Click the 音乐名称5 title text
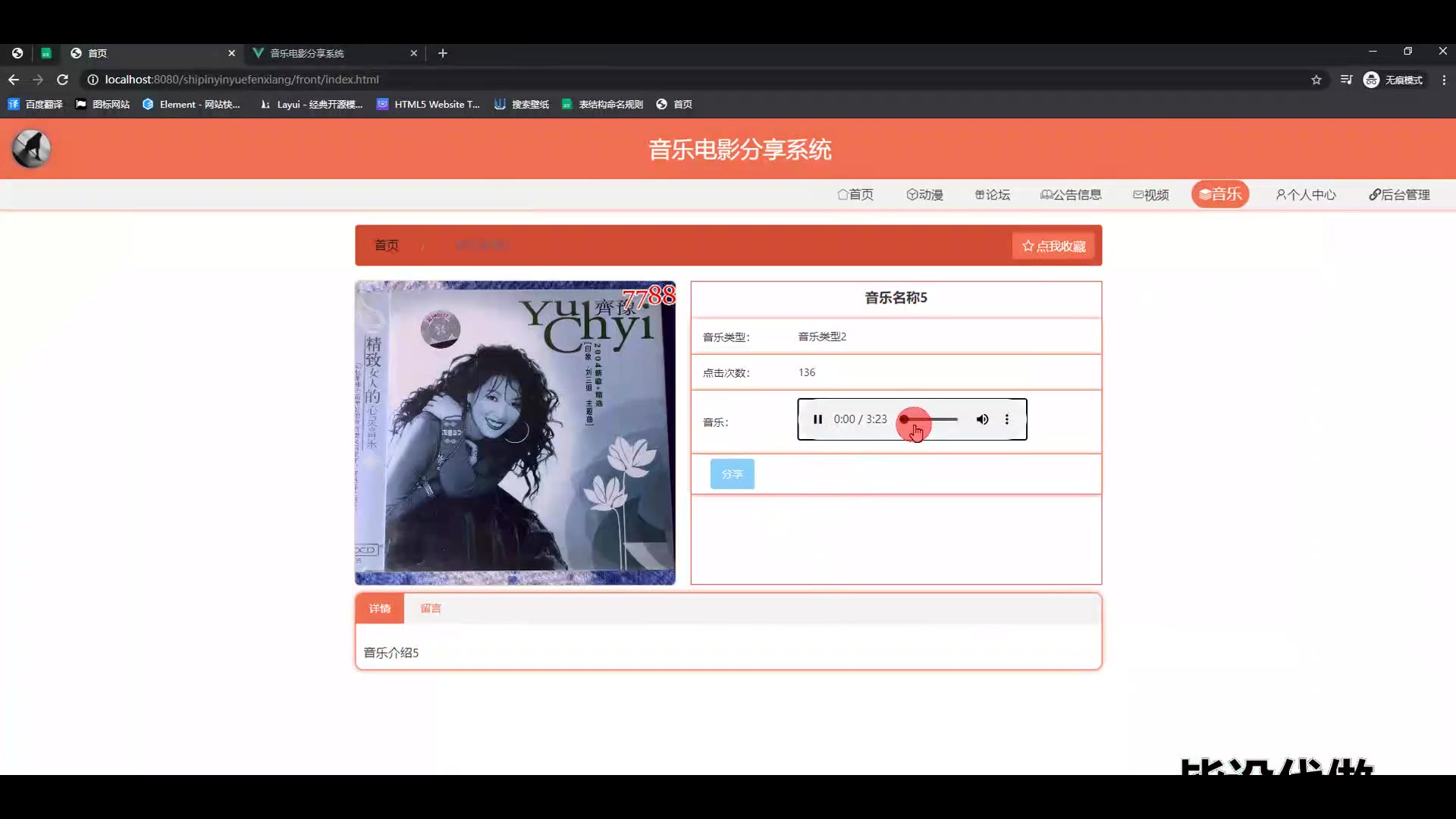The width and height of the screenshot is (1456, 819). tap(896, 298)
